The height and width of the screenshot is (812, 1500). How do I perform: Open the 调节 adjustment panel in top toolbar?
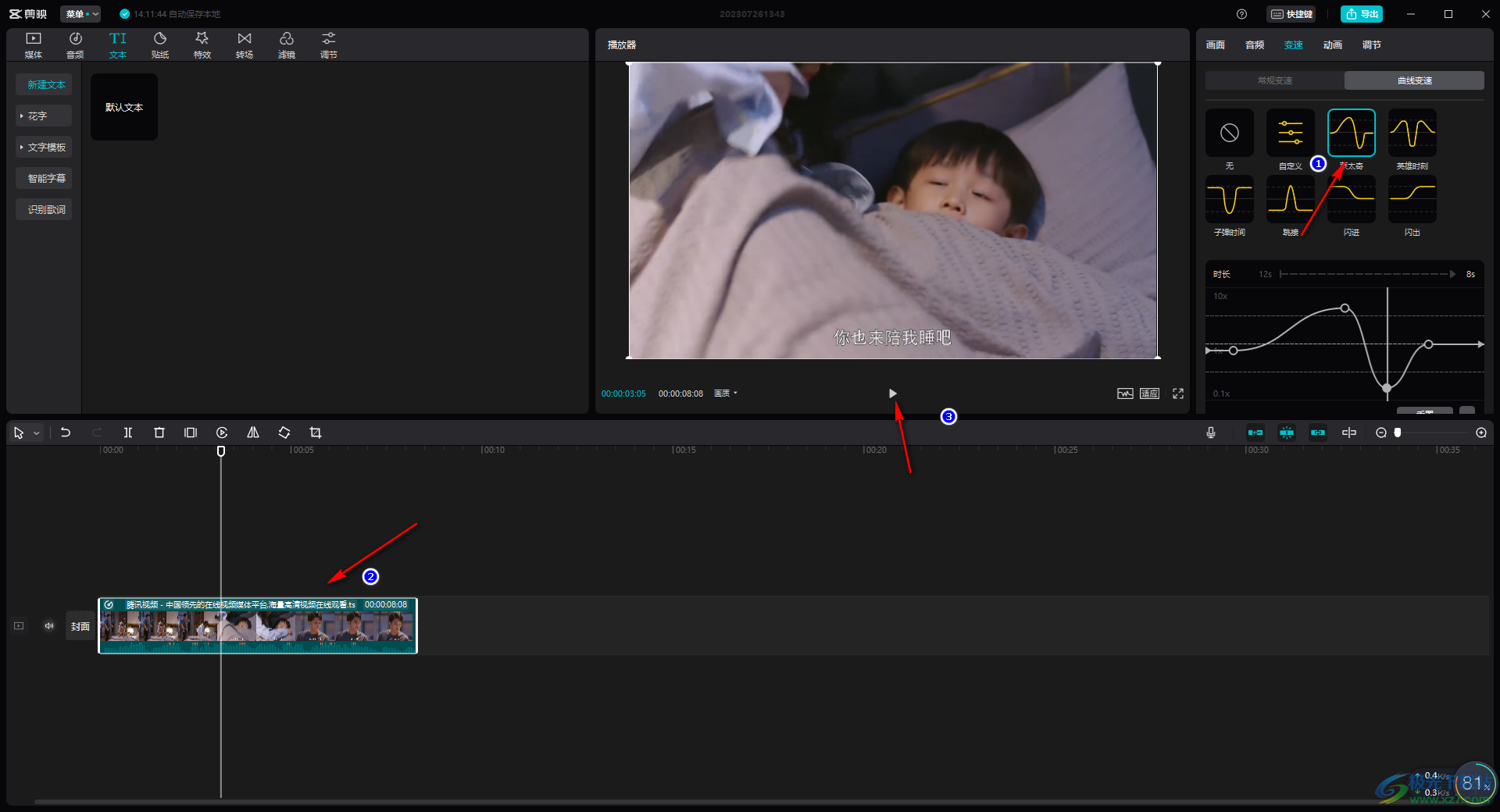point(329,45)
